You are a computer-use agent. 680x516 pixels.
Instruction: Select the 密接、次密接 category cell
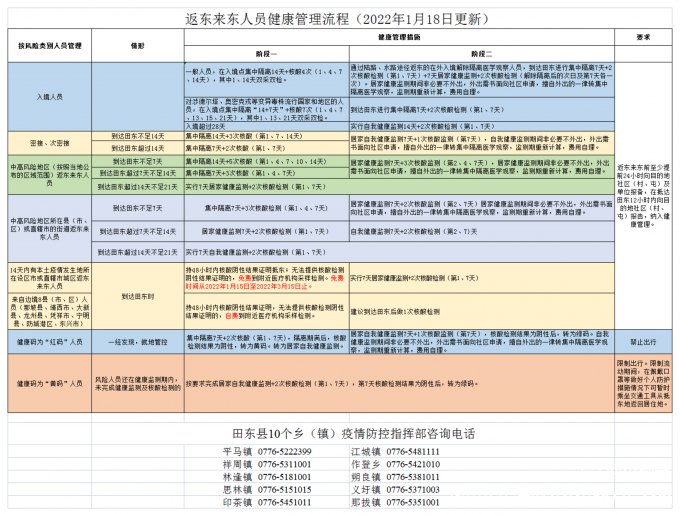point(50,141)
